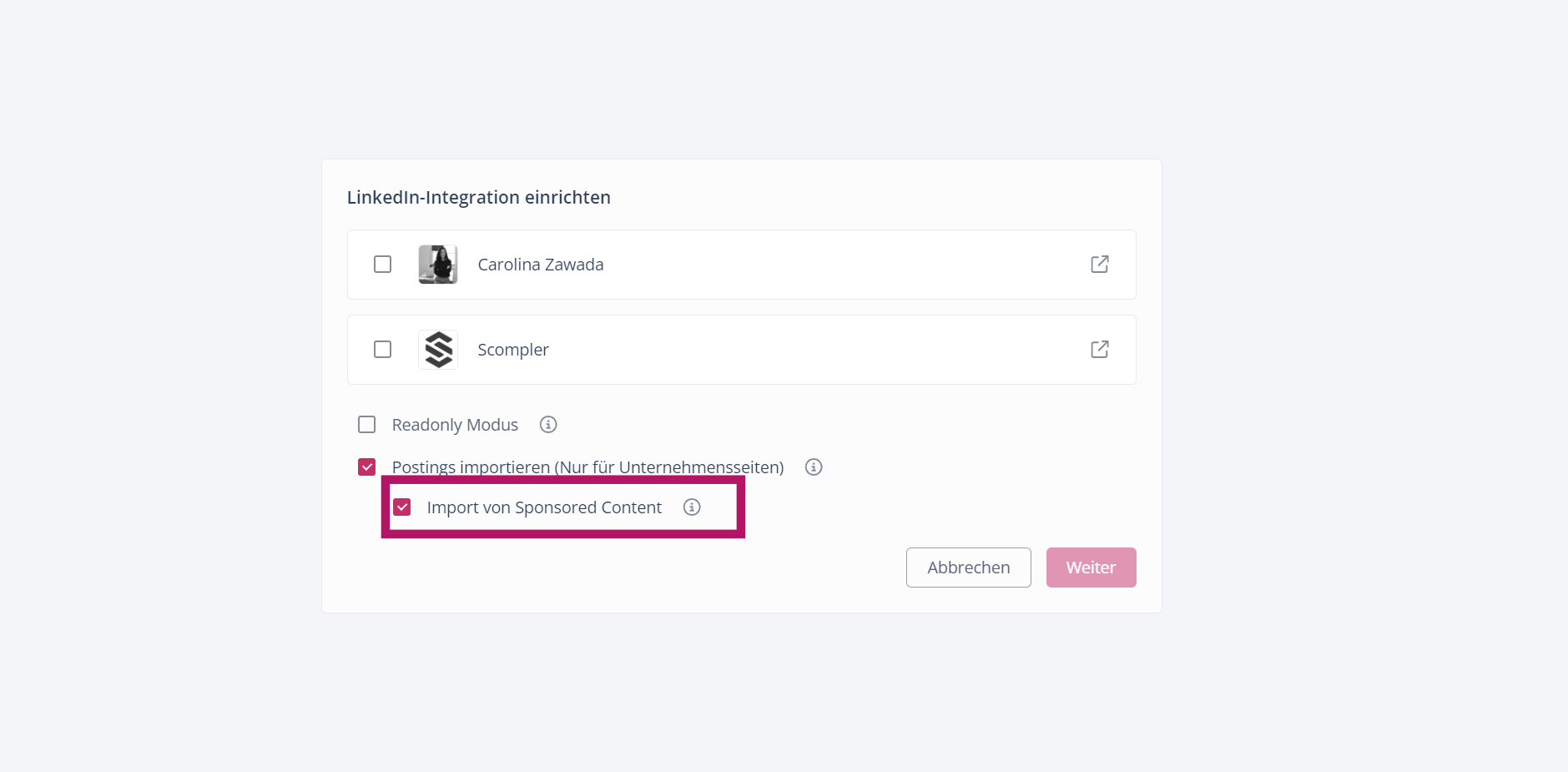
Task: Click info icon beside Postings importieren
Action: [x=814, y=467]
